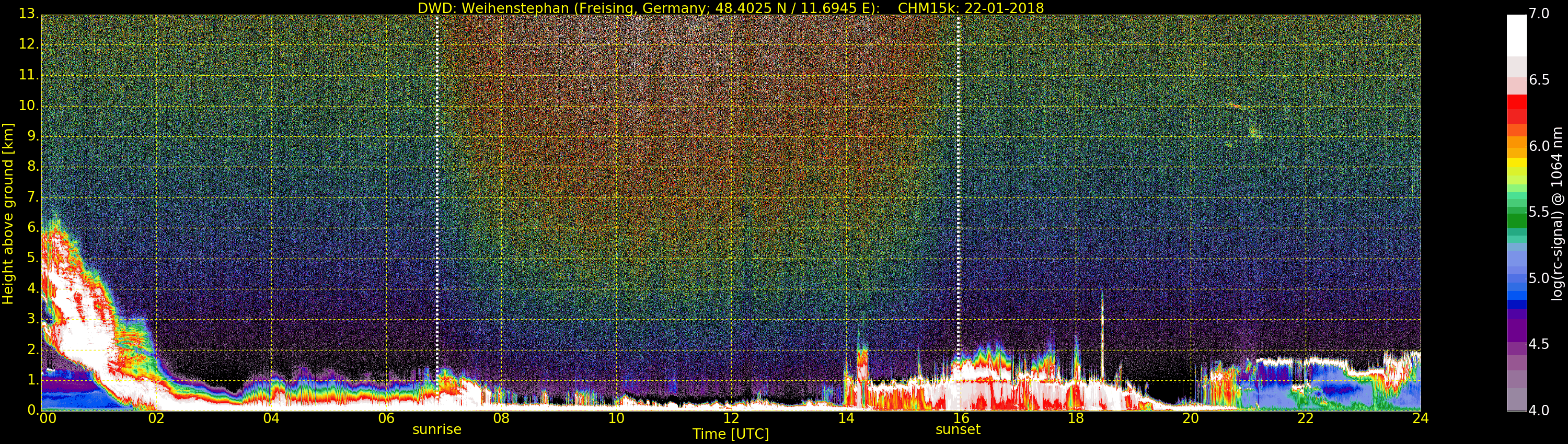Click the time-axis tick label '12'
Viewport: 1568px width, 444px height.
tap(731, 418)
